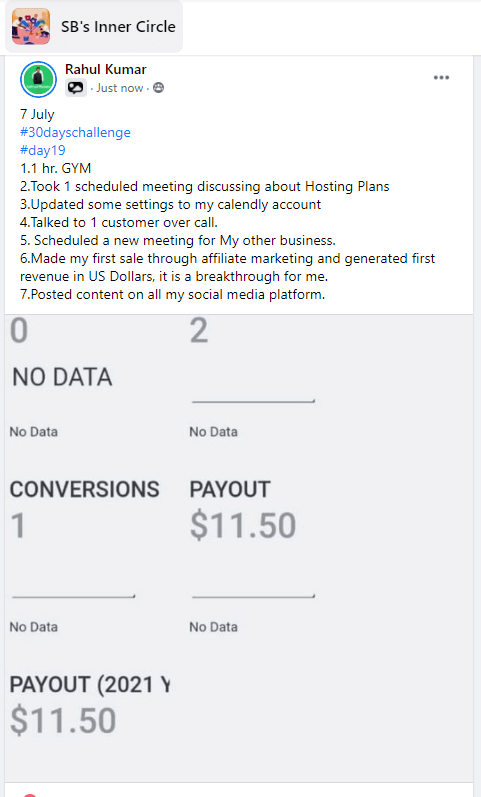Click the conversions count 1

point(18,525)
